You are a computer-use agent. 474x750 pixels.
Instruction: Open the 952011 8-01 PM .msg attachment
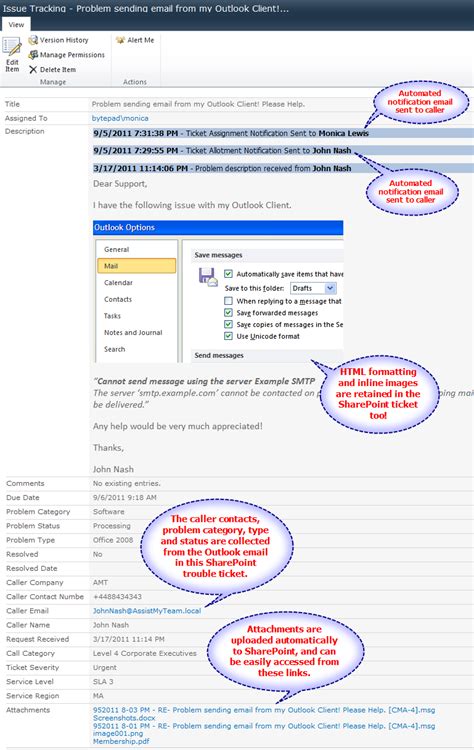264,726
